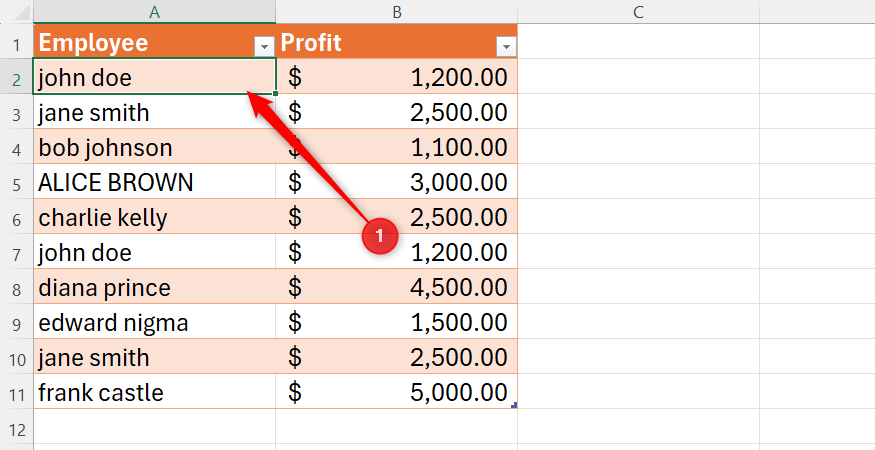
Task: Select the 2,500.00 profit in row 10
Action: (397, 357)
